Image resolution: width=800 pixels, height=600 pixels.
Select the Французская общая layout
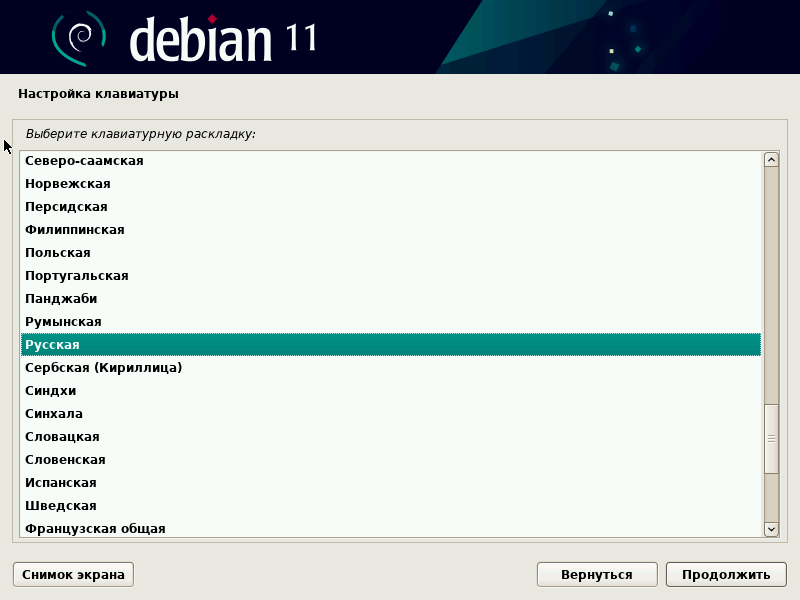[100, 528]
